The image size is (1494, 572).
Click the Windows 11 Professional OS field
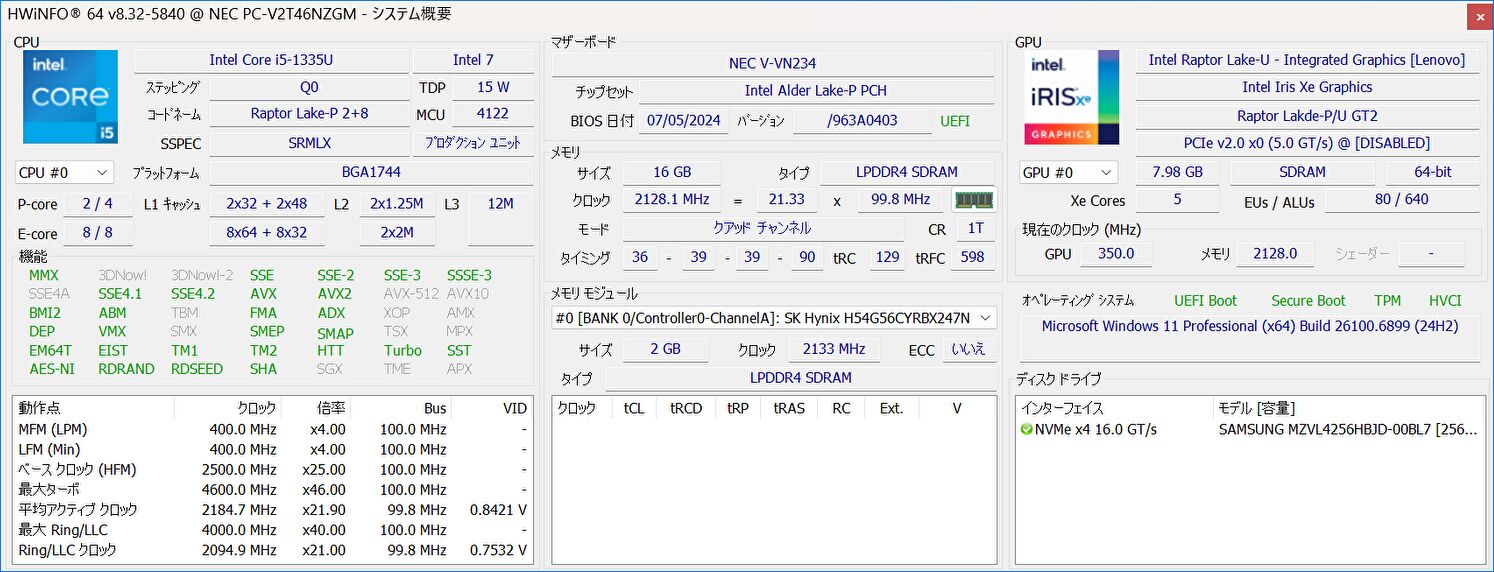tap(1249, 326)
